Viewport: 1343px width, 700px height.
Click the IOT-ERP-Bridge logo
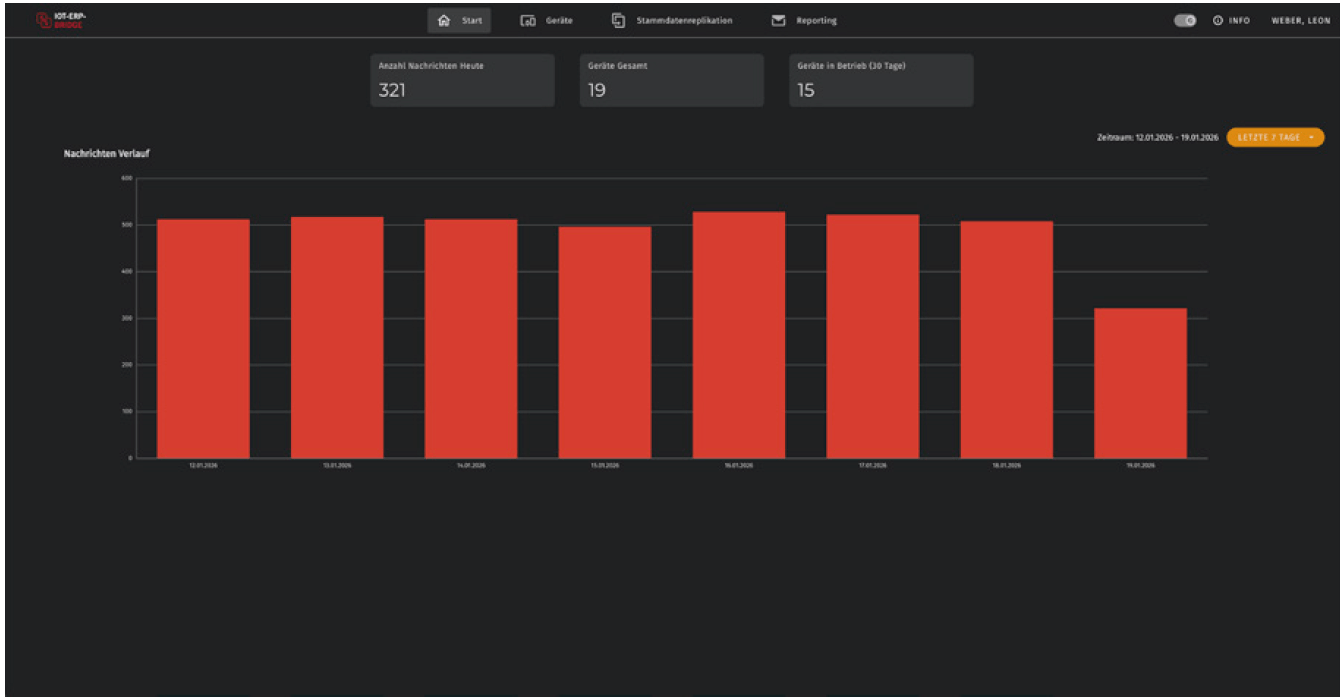[x=62, y=20]
